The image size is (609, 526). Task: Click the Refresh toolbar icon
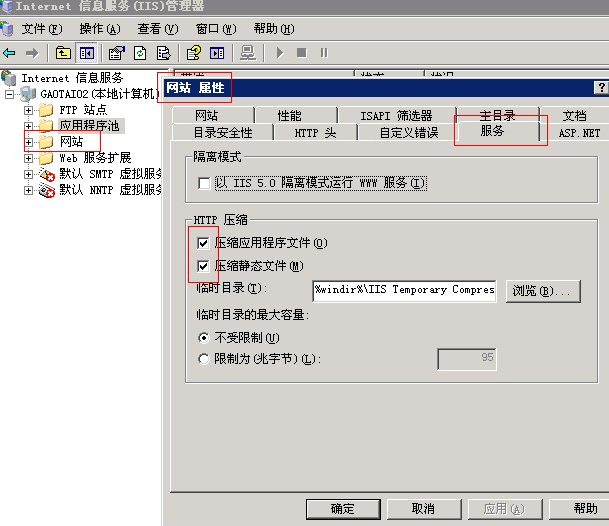click(140, 52)
